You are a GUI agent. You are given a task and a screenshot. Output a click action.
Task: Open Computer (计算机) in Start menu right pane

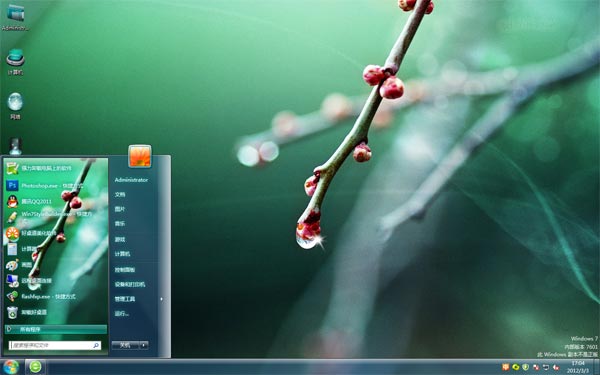coord(122,254)
